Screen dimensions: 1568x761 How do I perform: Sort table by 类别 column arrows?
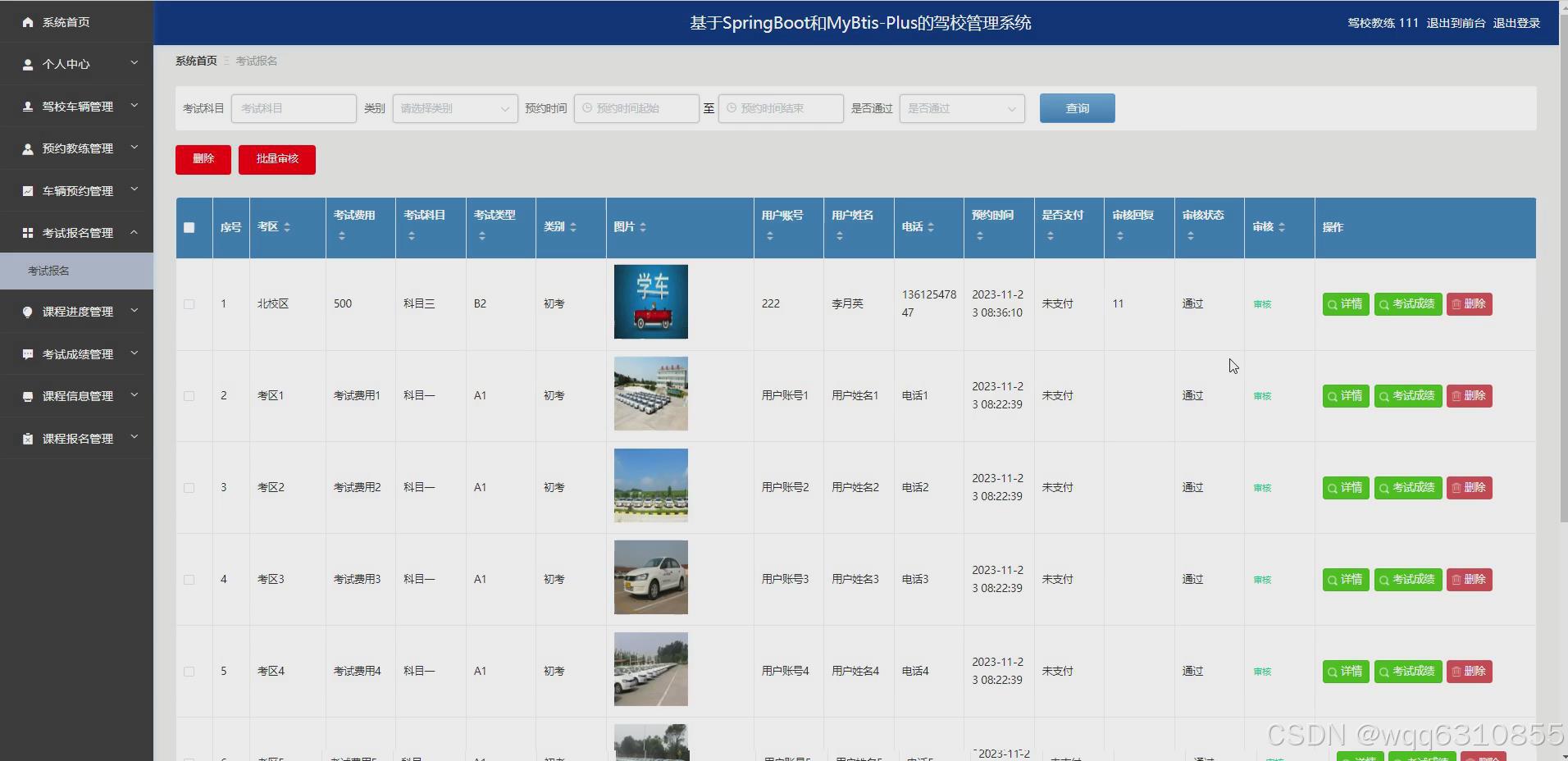tap(573, 227)
